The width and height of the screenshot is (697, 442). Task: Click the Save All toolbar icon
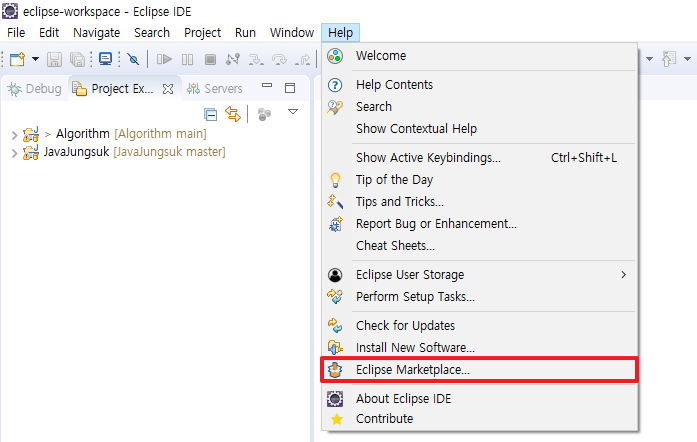[x=77, y=59]
